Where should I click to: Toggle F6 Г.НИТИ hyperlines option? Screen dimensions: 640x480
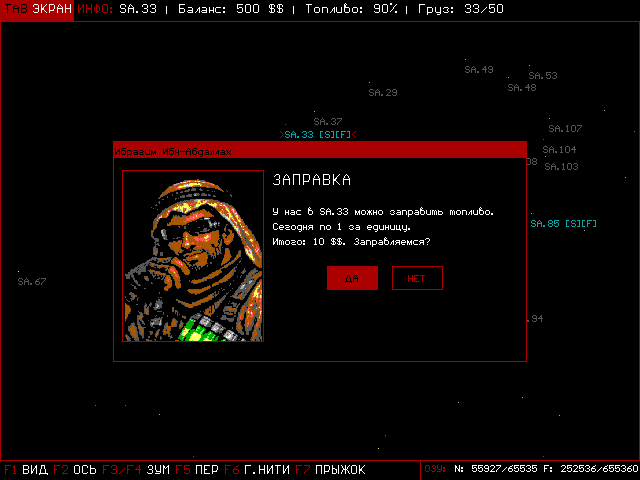point(257,470)
